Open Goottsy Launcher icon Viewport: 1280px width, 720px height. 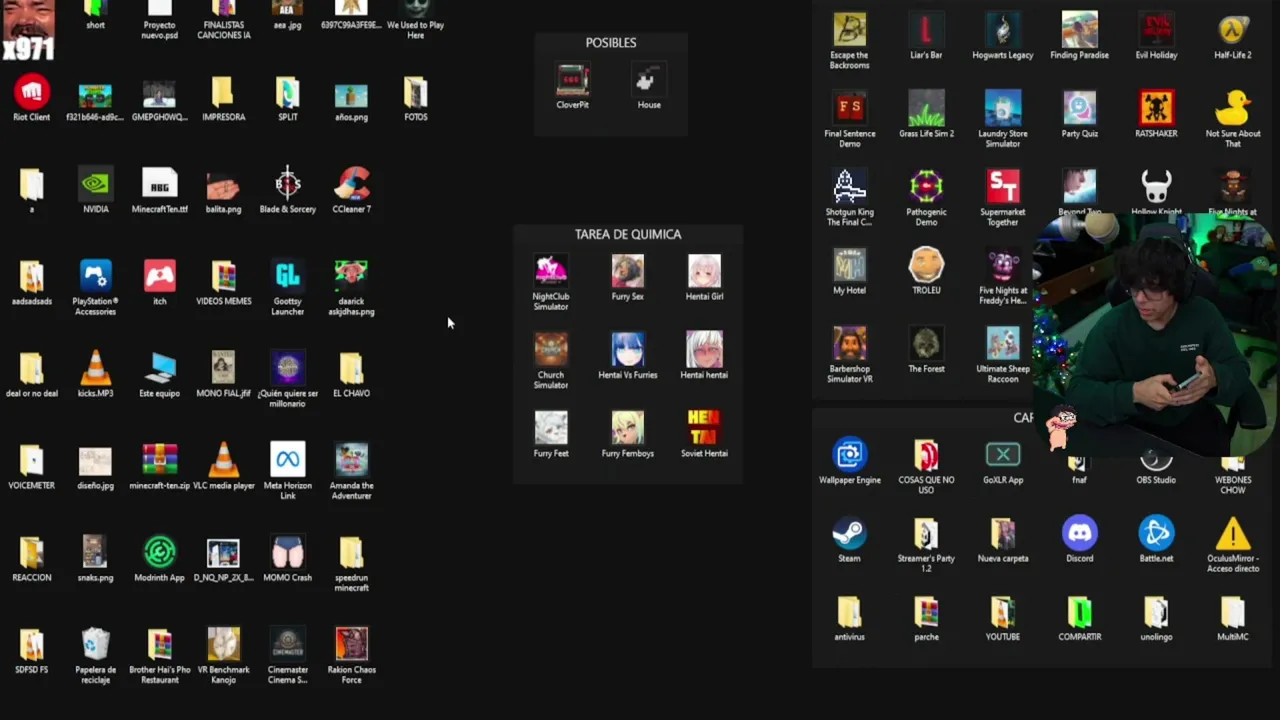(x=288, y=277)
